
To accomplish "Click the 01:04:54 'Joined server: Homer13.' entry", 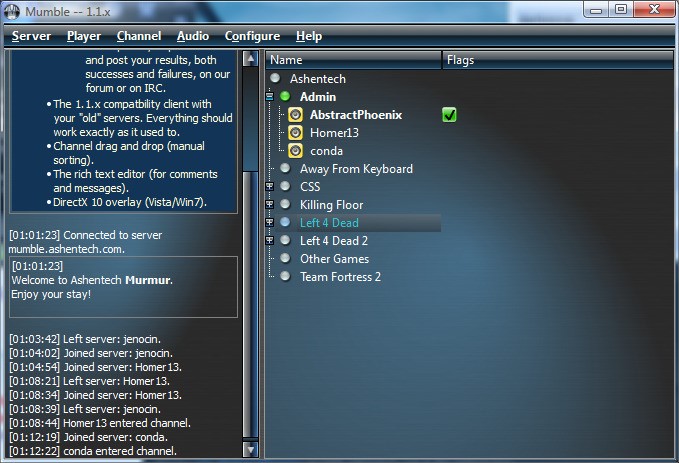I will tap(95, 367).
